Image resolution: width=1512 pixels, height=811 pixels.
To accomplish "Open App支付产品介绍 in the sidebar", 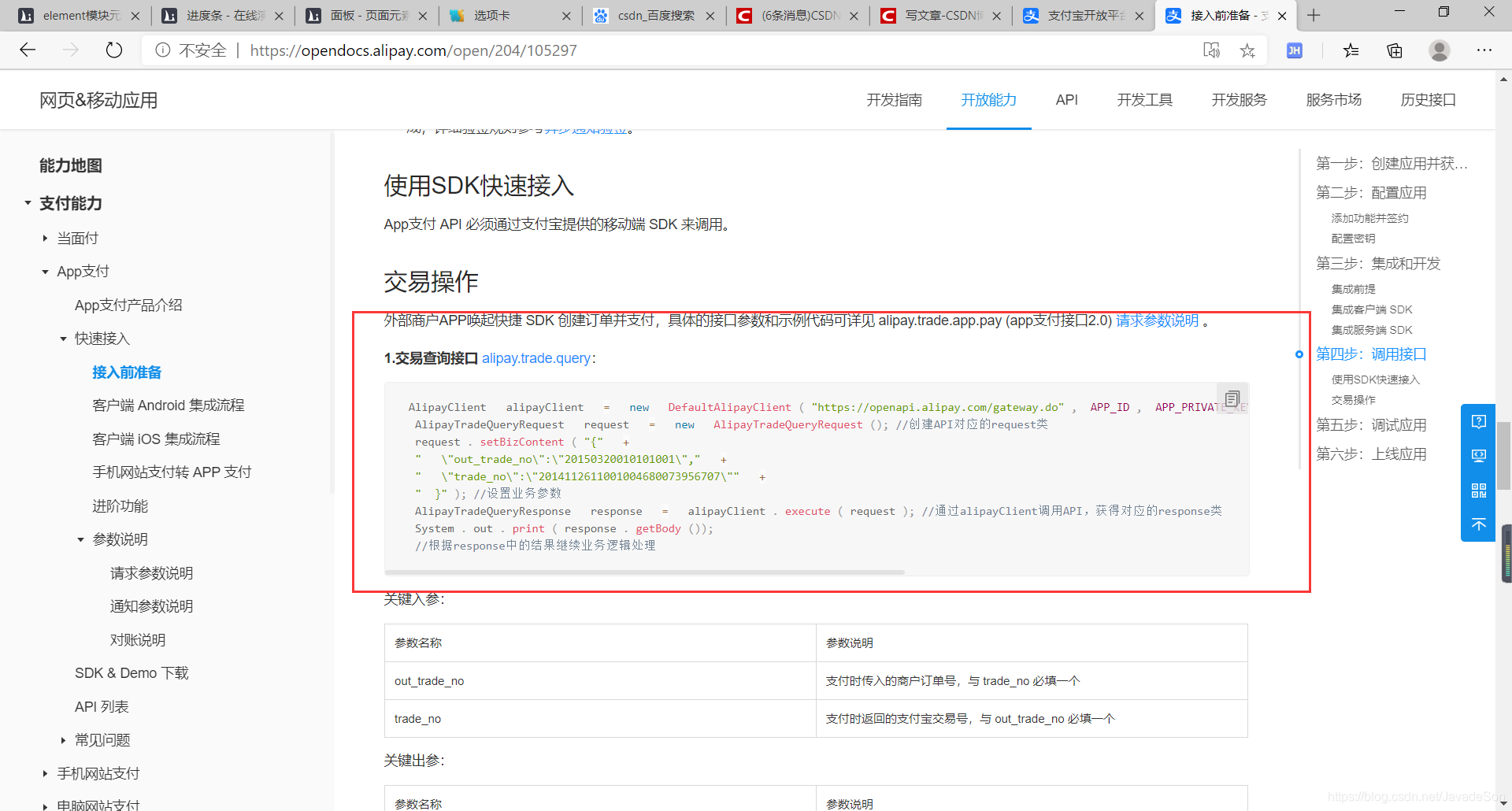I will pyautogui.click(x=128, y=305).
